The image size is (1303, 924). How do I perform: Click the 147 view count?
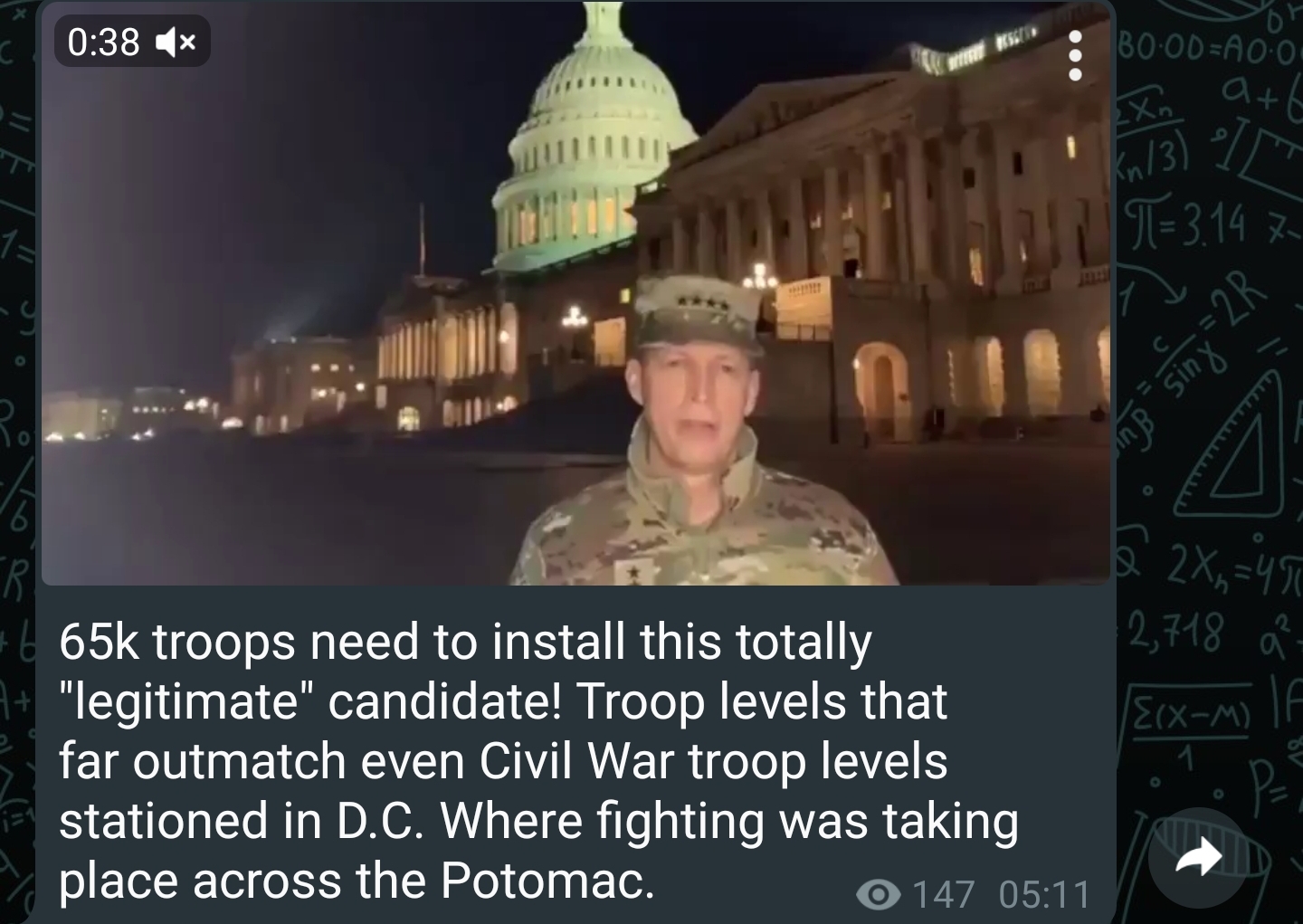pos(944,894)
